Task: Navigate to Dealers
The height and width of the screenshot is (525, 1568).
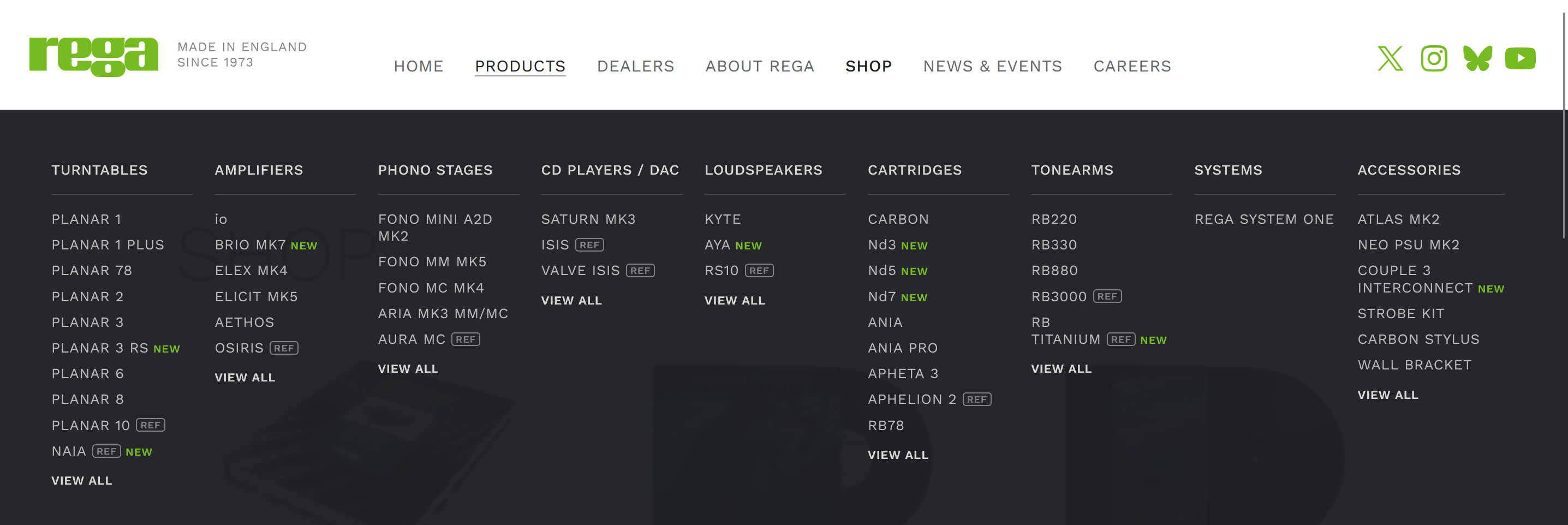Action: click(635, 65)
